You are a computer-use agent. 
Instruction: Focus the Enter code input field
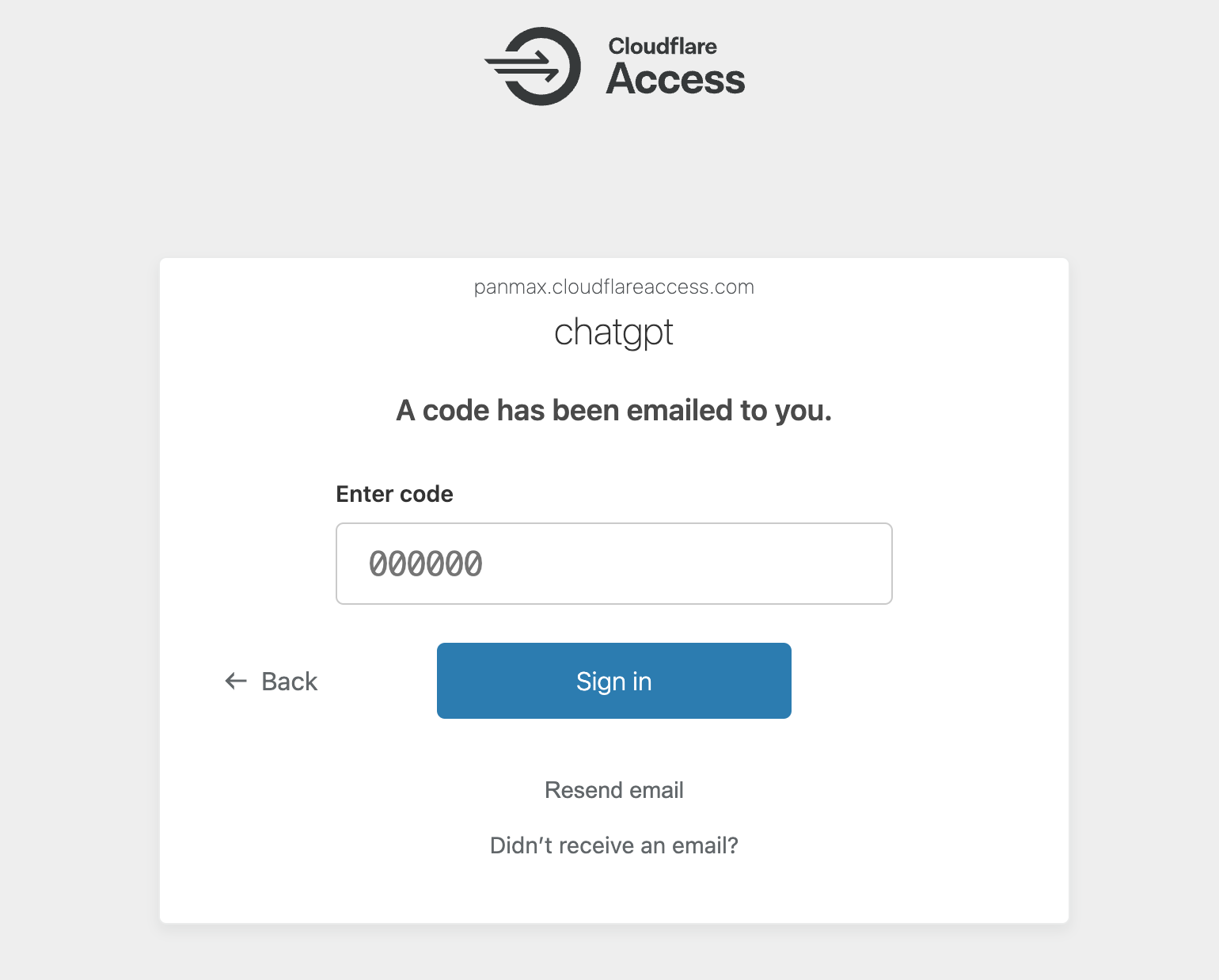[613, 564]
